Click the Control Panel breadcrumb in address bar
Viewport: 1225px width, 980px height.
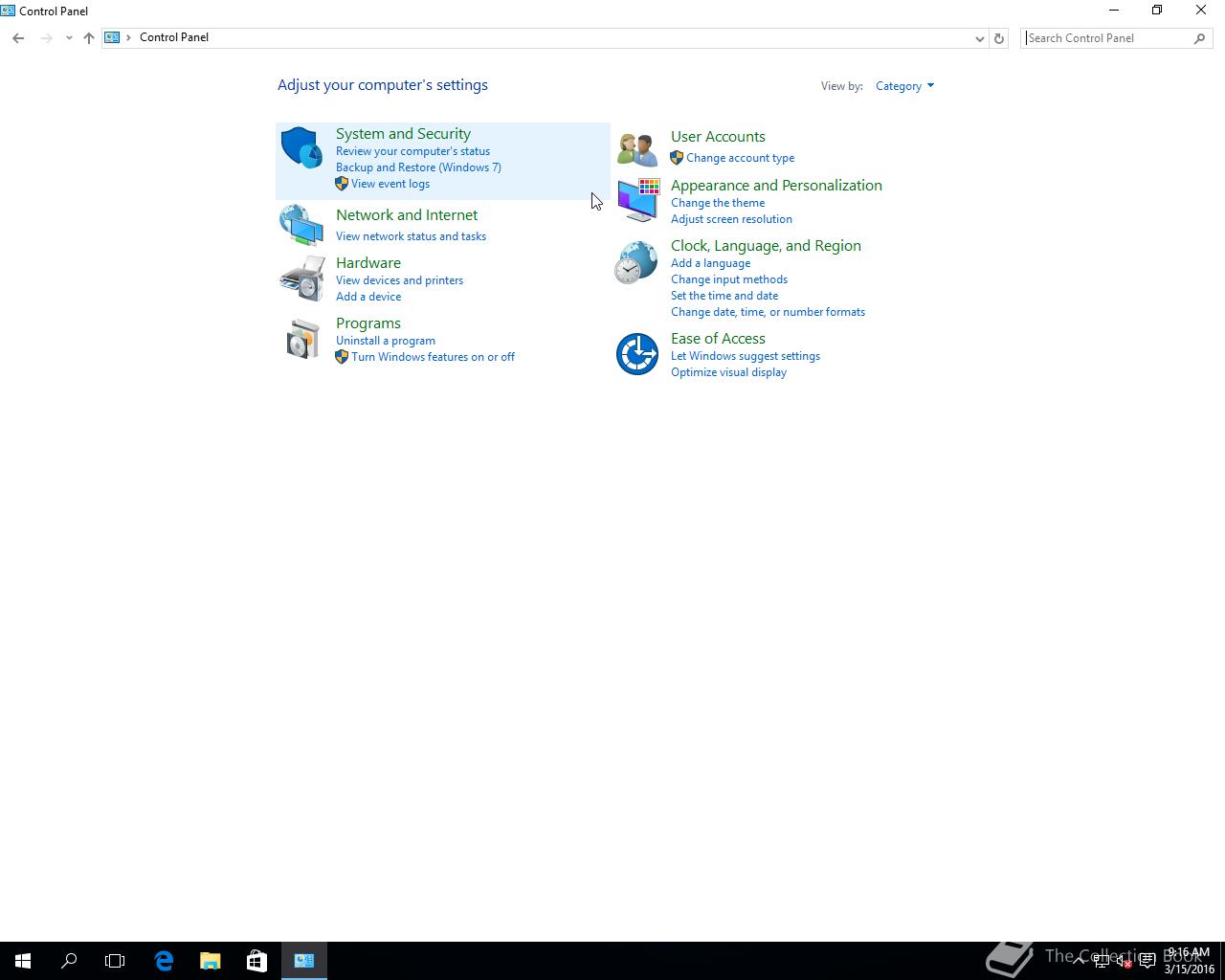pos(174,37)
